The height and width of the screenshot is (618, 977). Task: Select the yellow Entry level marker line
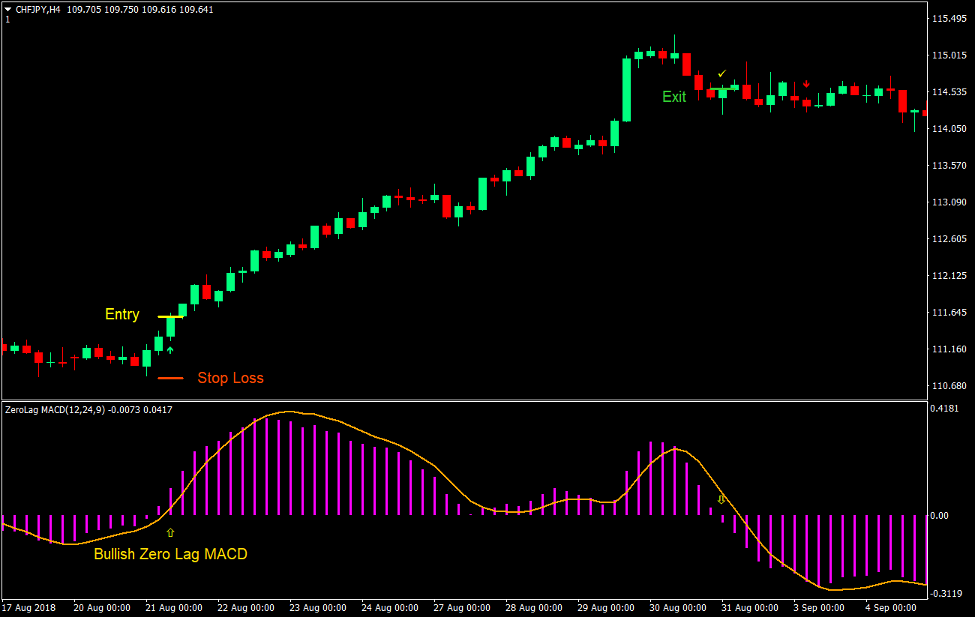(x=170, y=316)
